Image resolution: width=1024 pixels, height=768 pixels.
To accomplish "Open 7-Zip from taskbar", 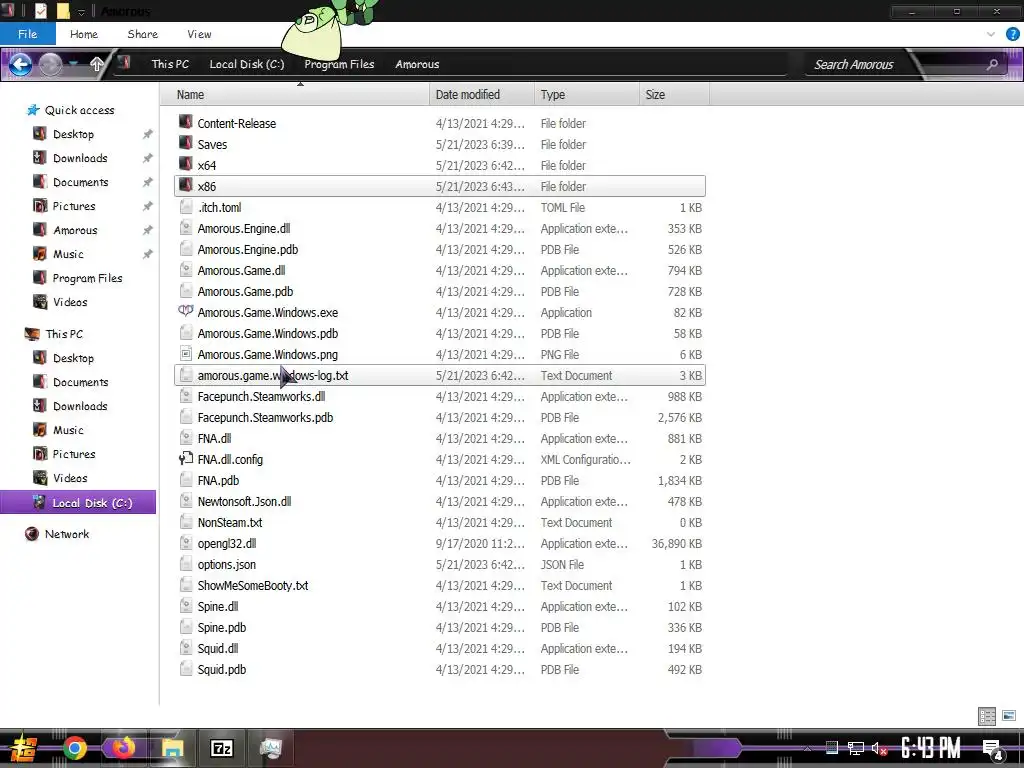I will (x=221, y=748).
